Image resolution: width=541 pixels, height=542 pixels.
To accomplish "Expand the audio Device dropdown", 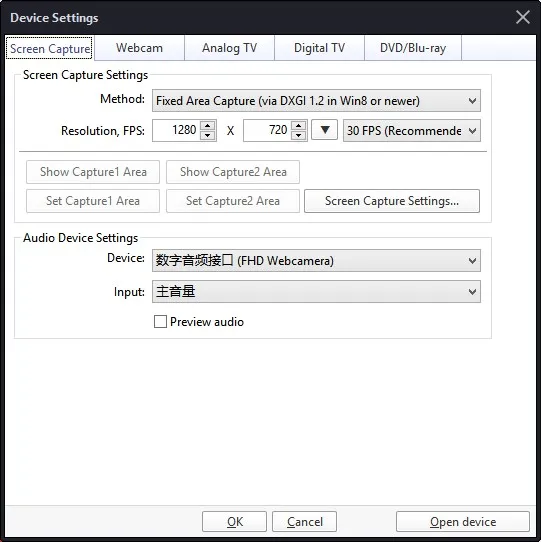I will (316, 261).
